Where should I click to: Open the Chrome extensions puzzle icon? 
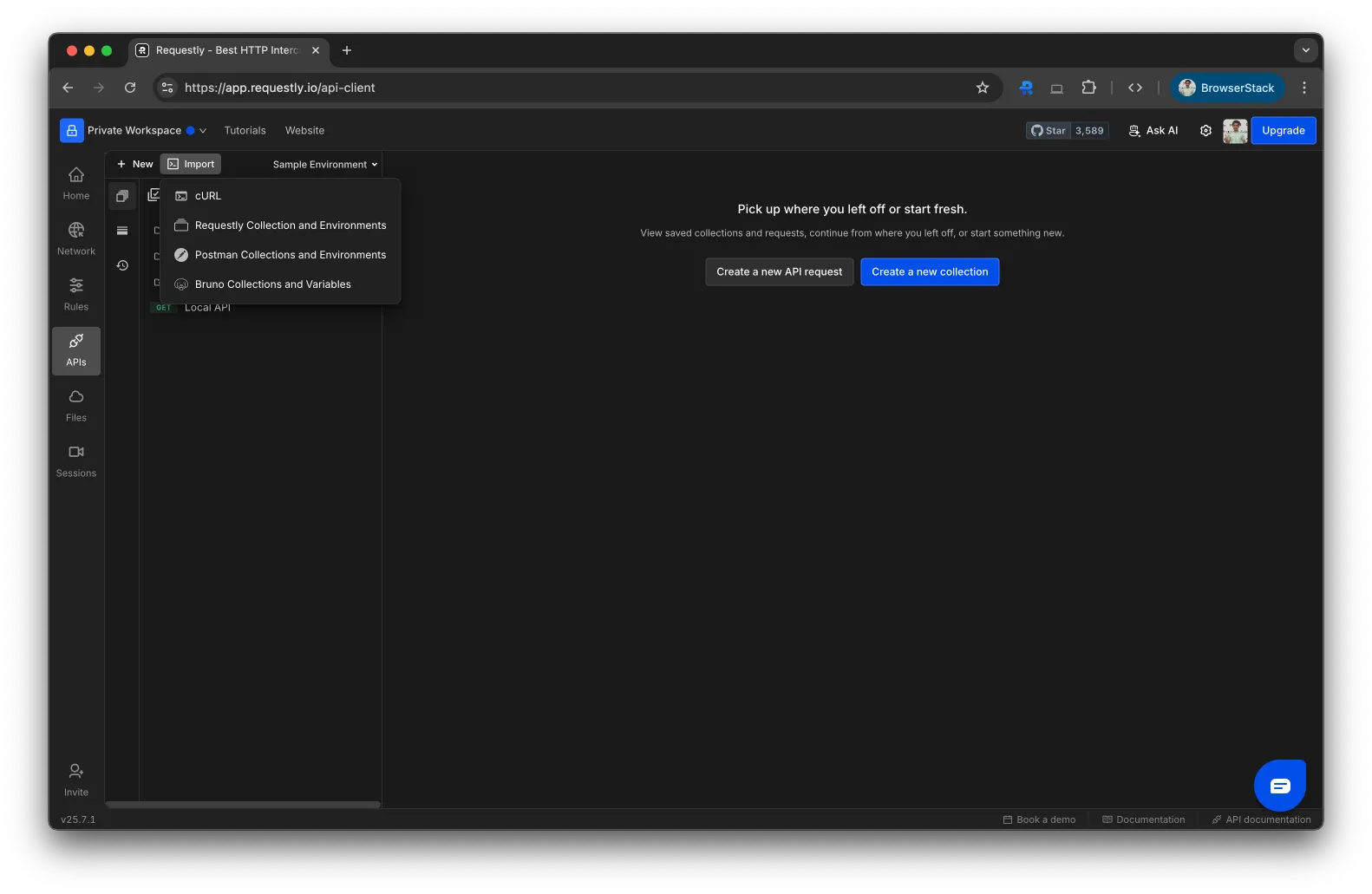pos(1088,88)
